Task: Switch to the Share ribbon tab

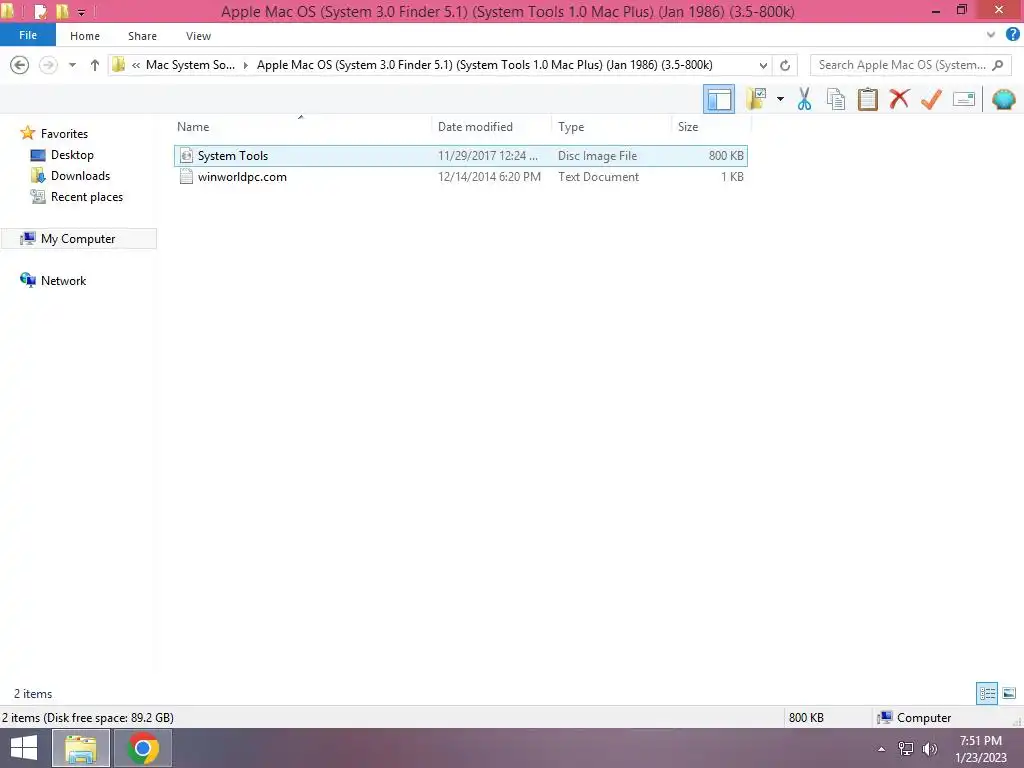Action: pyautogui.click(x=142, y=36)
